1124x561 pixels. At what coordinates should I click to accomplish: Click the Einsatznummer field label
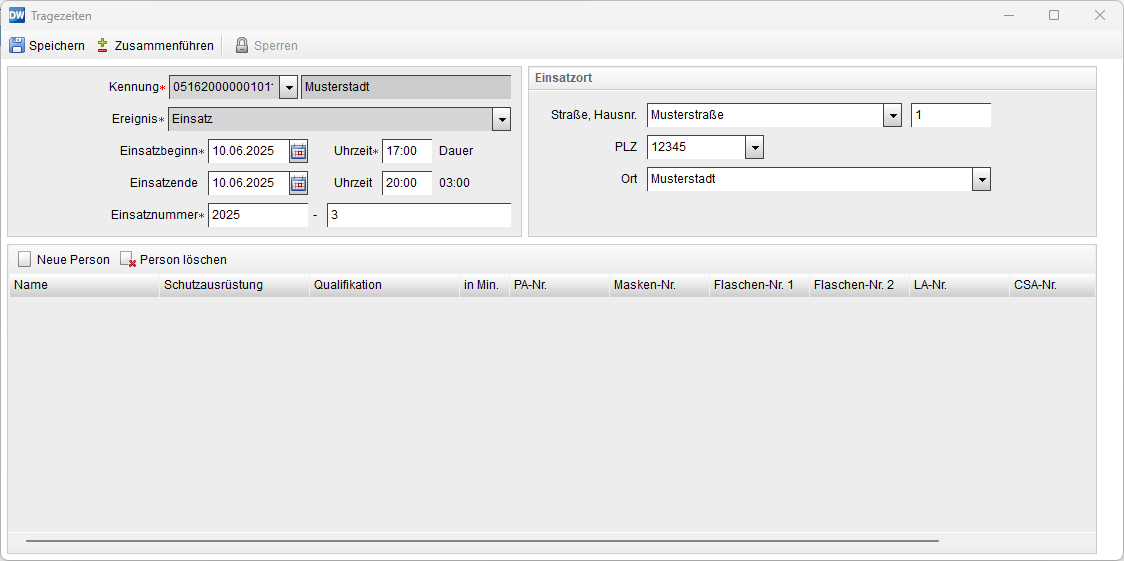pyautogui.click(x=155, y=215)
